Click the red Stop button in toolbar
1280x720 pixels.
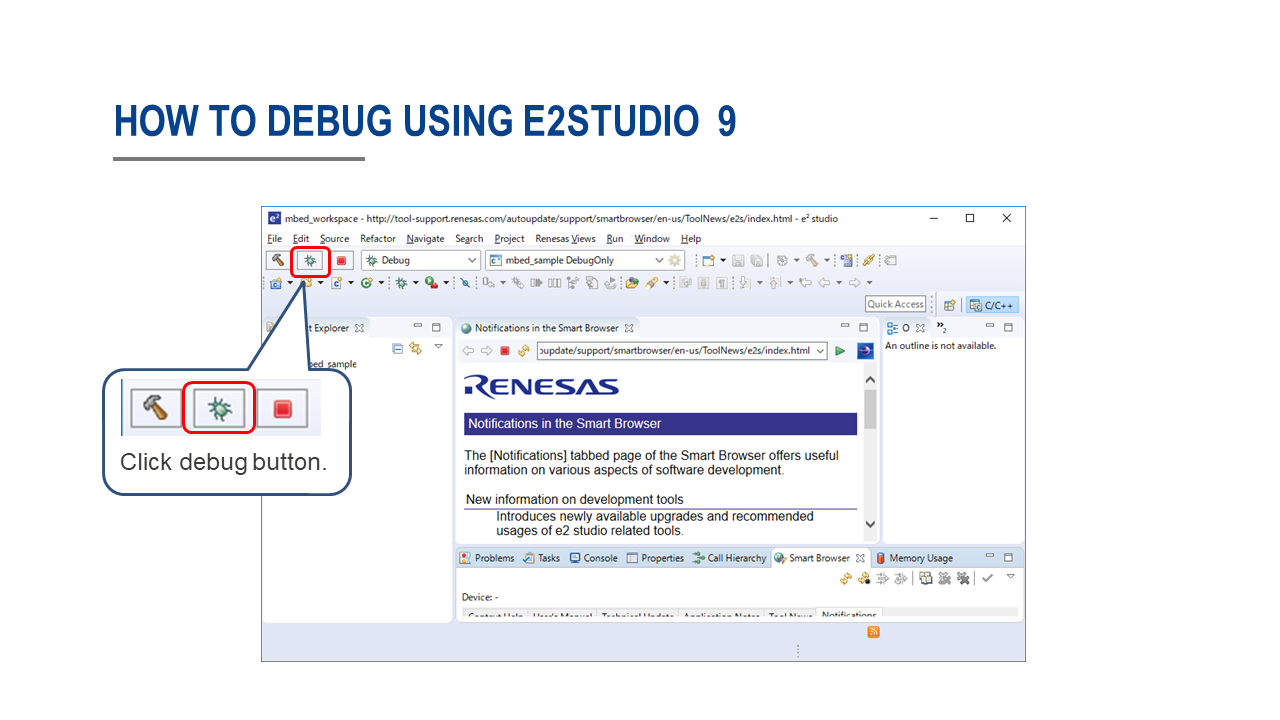click(341, 261)
